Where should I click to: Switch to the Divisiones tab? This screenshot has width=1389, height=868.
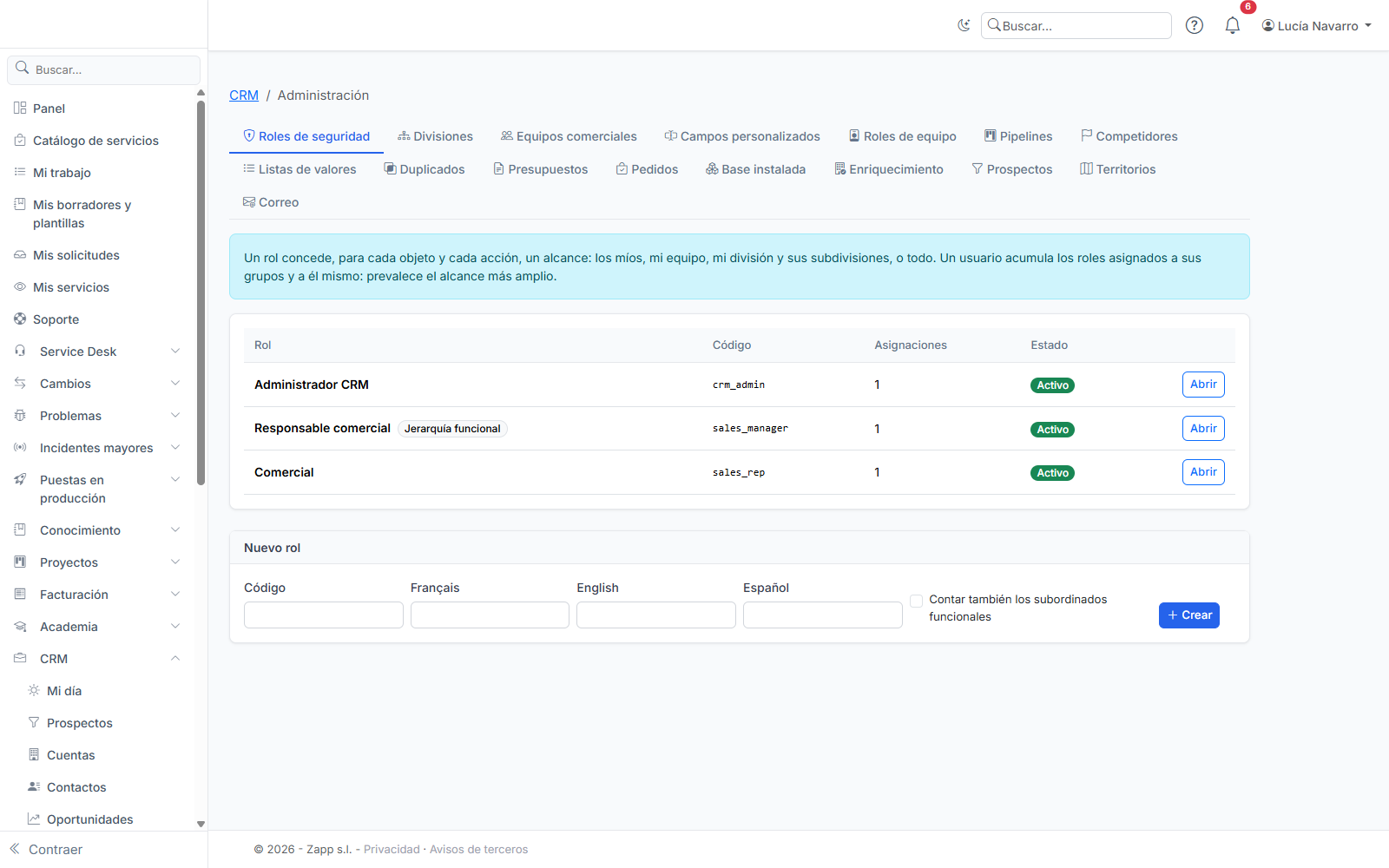435,136
